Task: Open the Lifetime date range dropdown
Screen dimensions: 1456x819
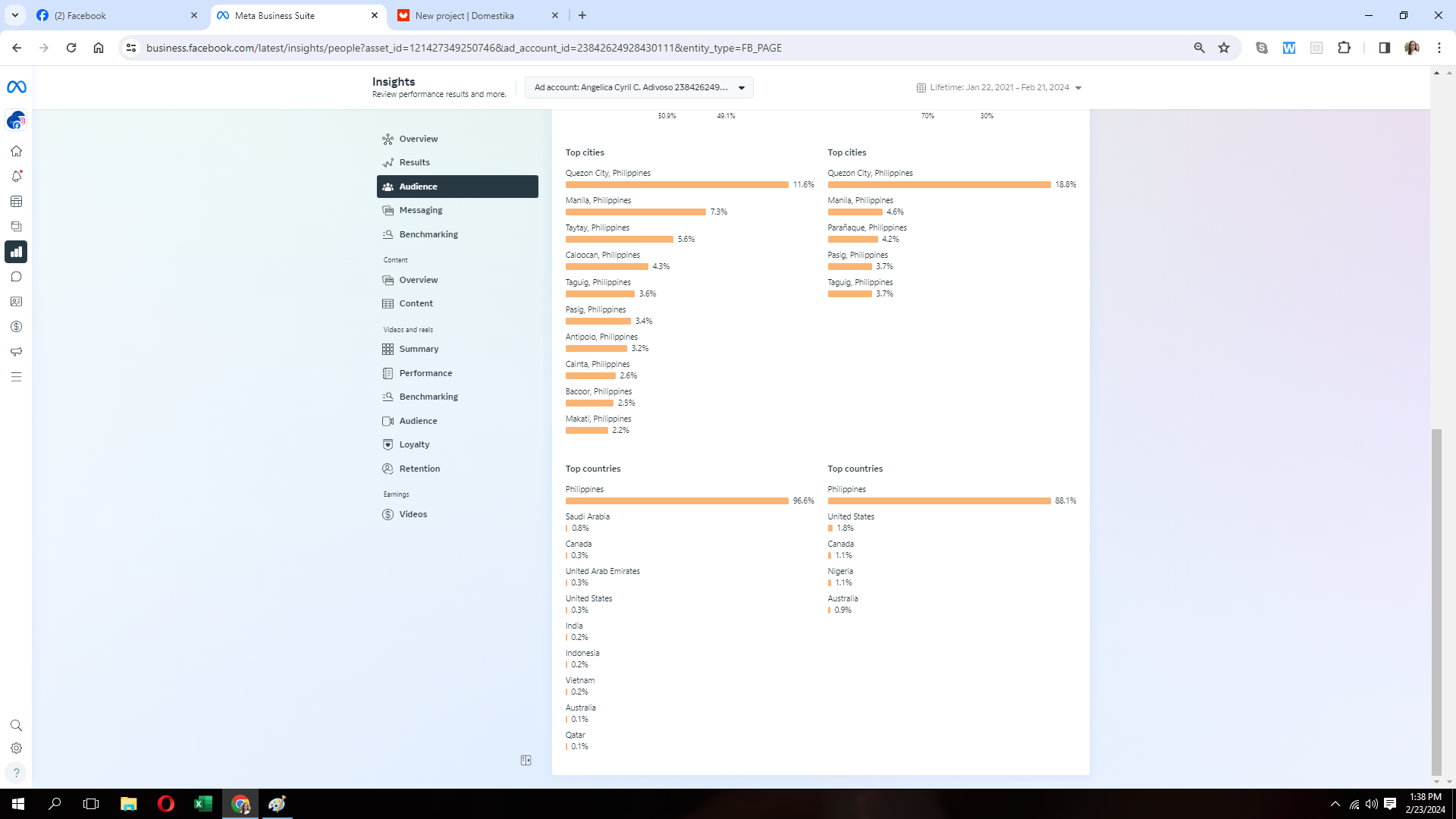Action: click(x=999, y=87)
